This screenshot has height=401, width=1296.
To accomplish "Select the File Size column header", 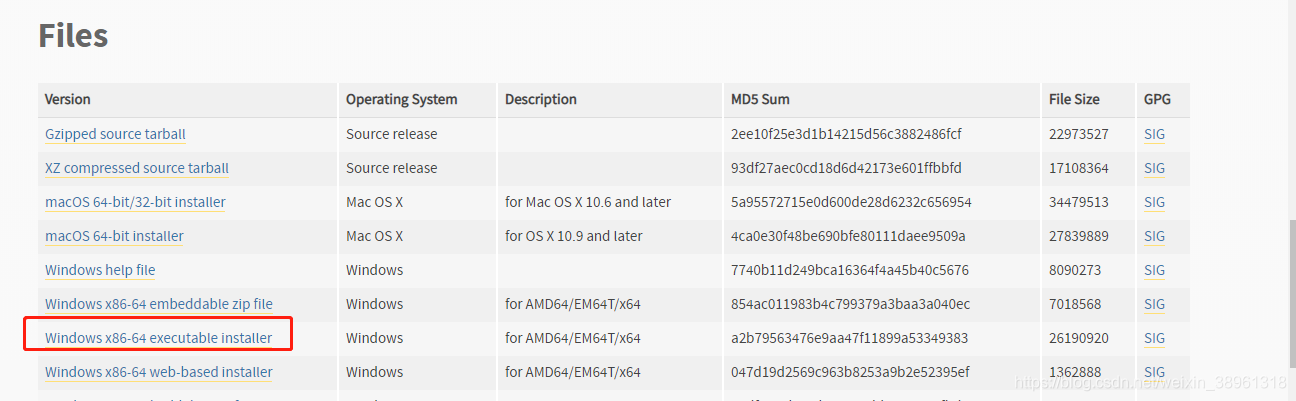I will 1074,100.
